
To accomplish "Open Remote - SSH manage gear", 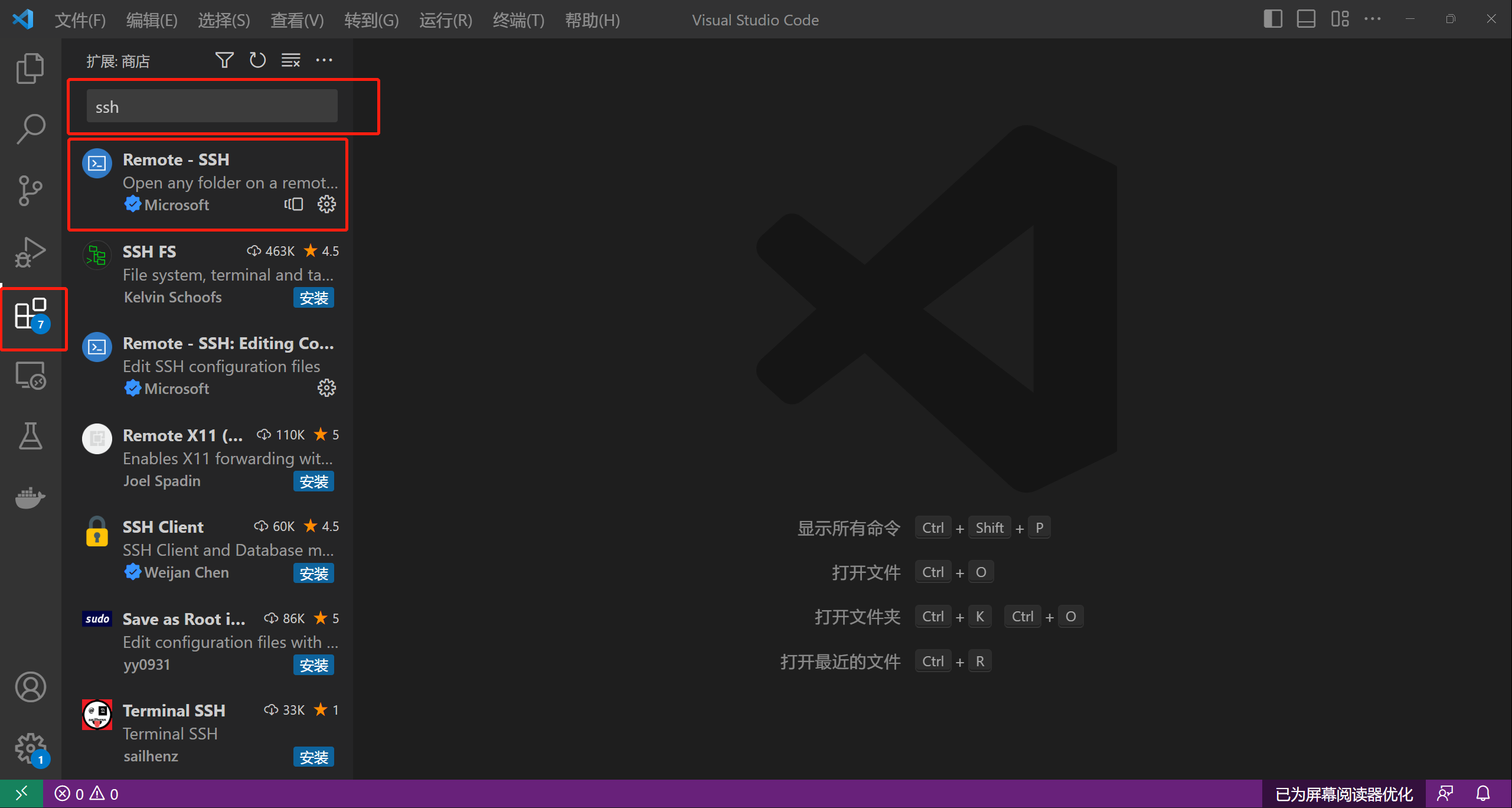I will (x=326, y=204).
